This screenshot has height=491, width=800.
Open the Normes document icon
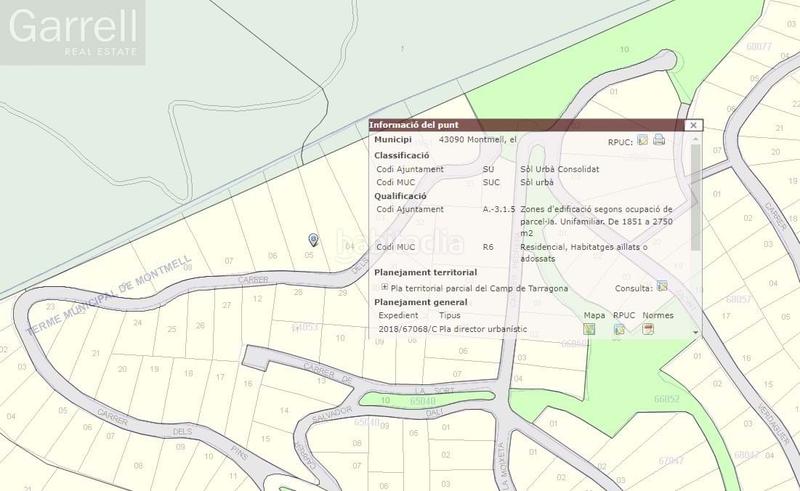648,328
